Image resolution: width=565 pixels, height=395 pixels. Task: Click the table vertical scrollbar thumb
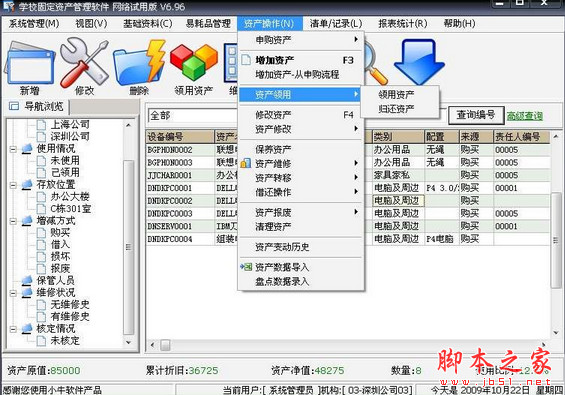(x=556, y=240)
